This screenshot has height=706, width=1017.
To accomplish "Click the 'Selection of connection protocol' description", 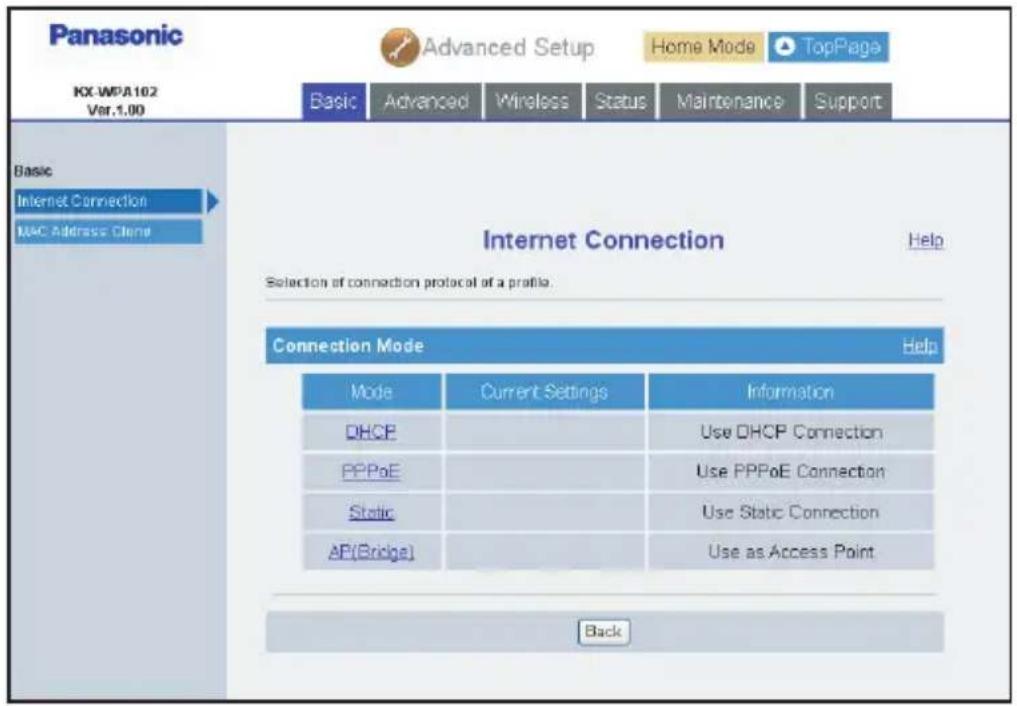I will pos(409,283).
